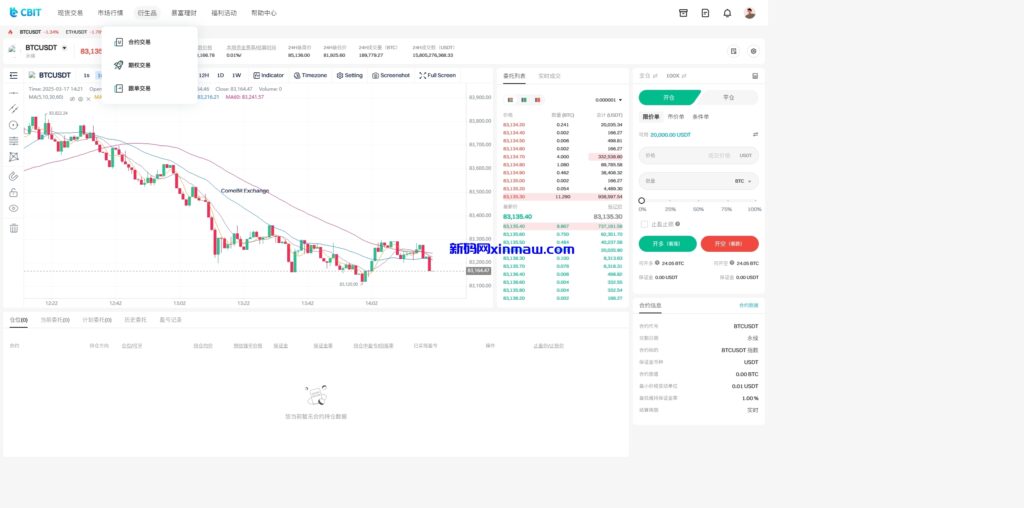Select 合约交易 from the derivatives menu
1024x508 pixels.
pyautogui.click(x=139, y=42)
